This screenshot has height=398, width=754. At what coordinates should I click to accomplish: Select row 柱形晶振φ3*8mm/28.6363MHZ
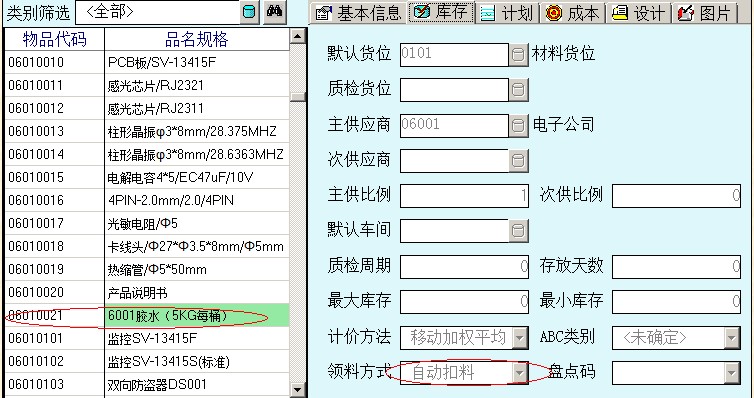coord(147,155)
